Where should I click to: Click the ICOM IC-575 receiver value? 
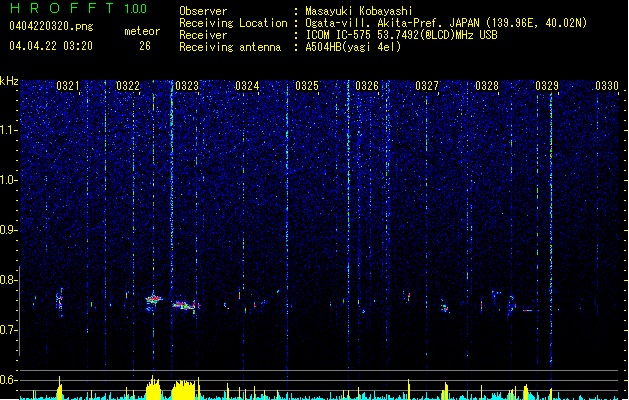401,35
